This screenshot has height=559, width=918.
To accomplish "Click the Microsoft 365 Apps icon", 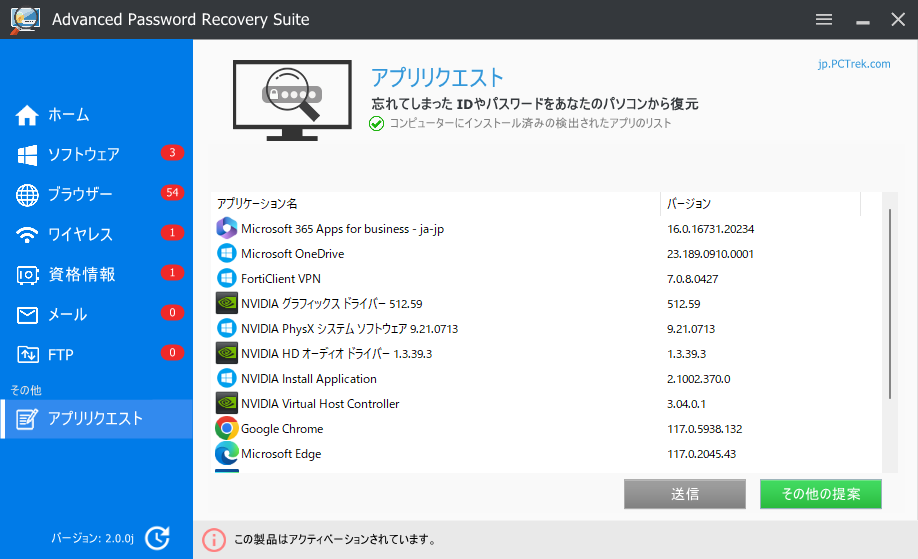I will [x=226, y=229].
